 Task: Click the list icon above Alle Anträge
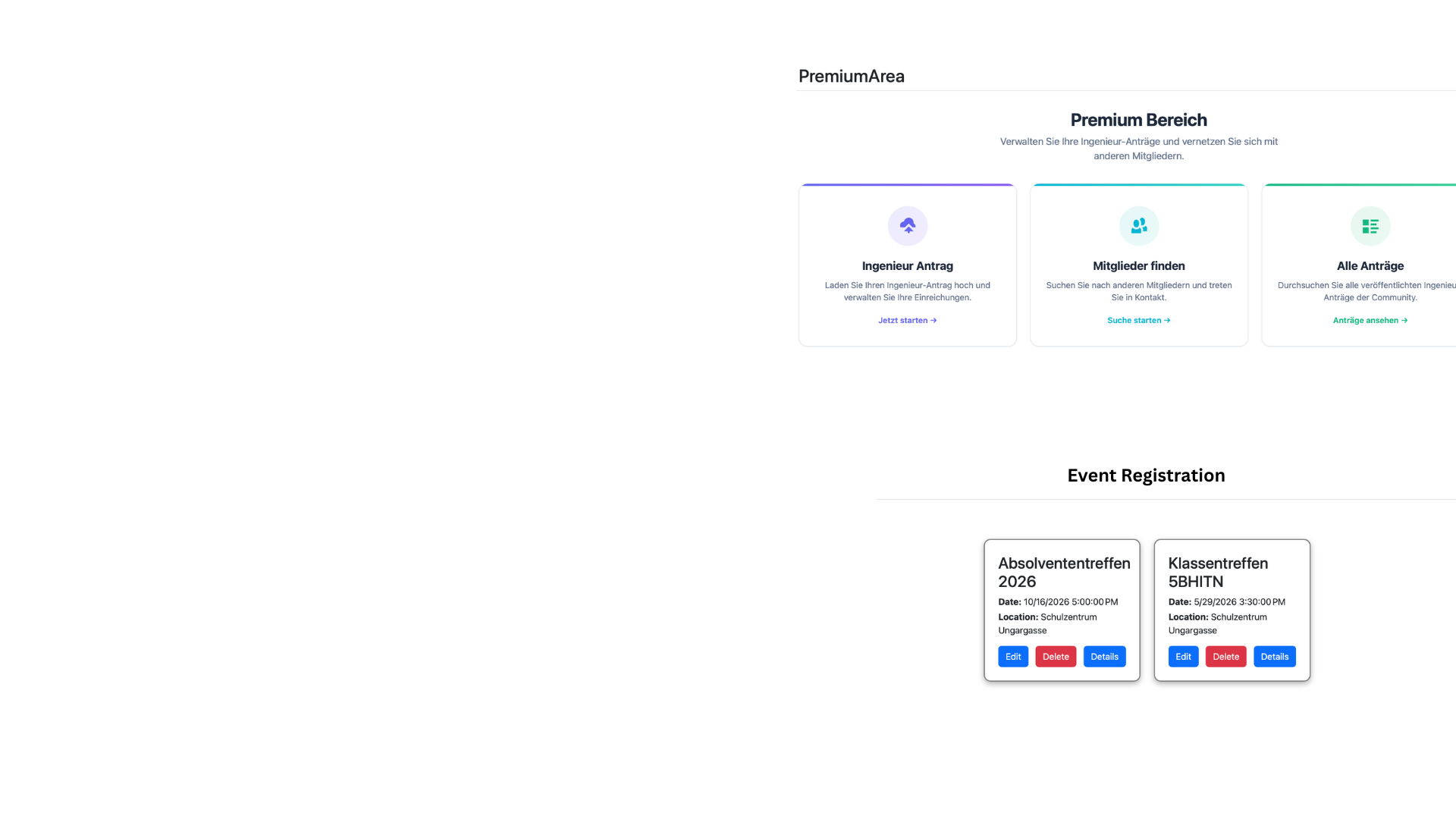1370,226
